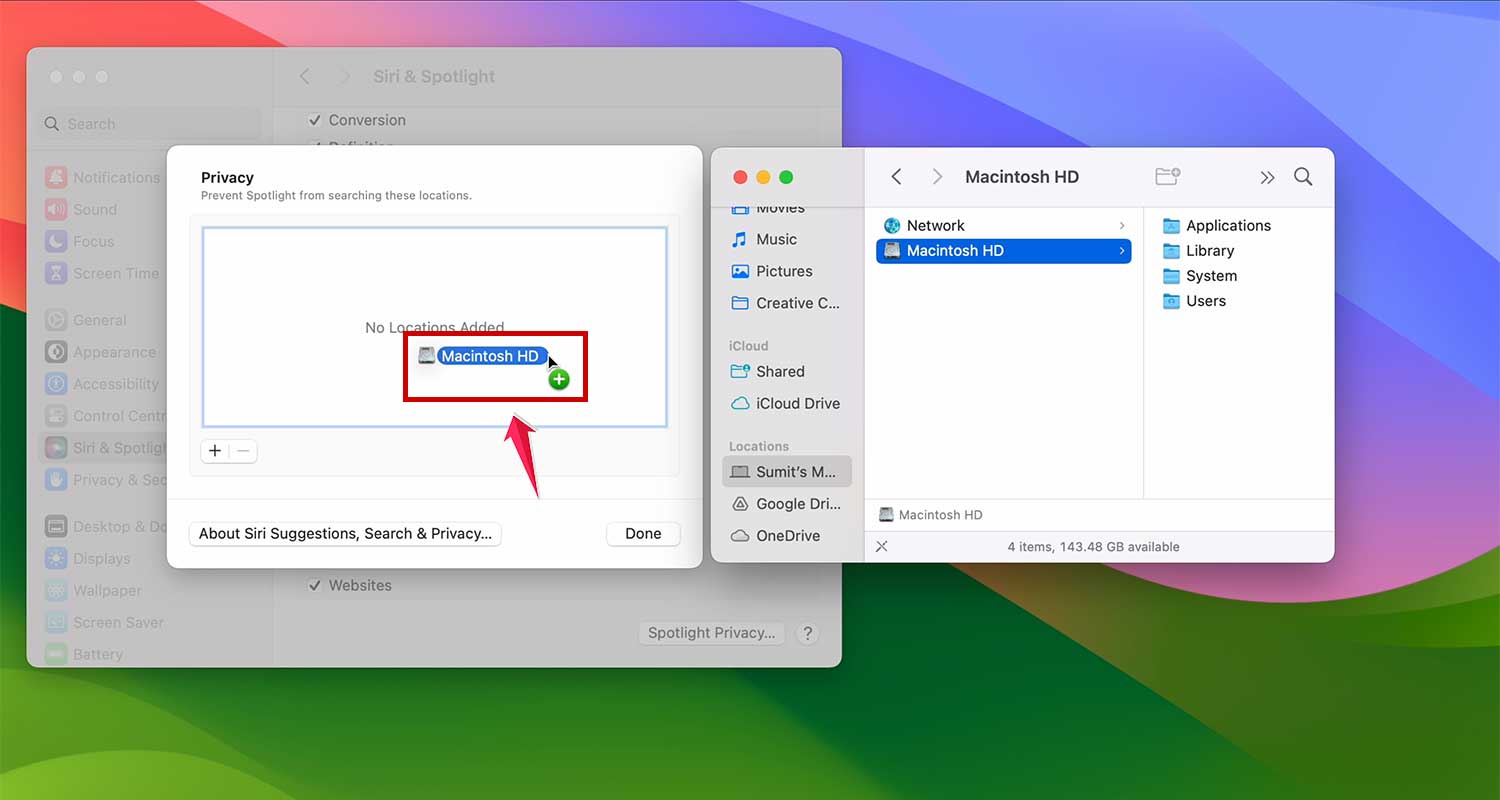Expand Macintosh HD with its chevron

(x=1122, y=251)
